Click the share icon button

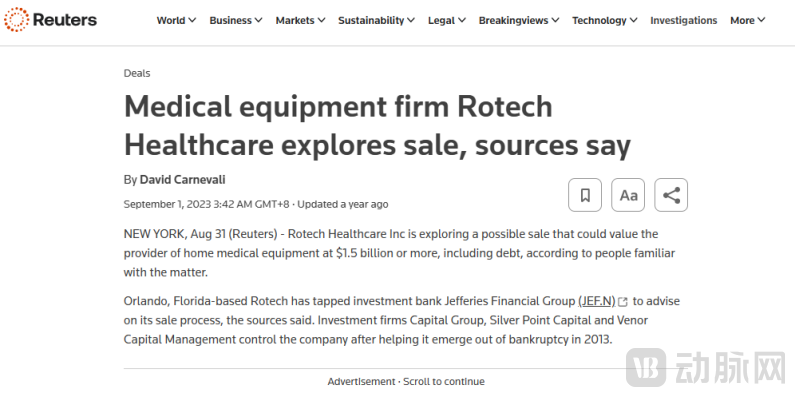click(671, 195)
